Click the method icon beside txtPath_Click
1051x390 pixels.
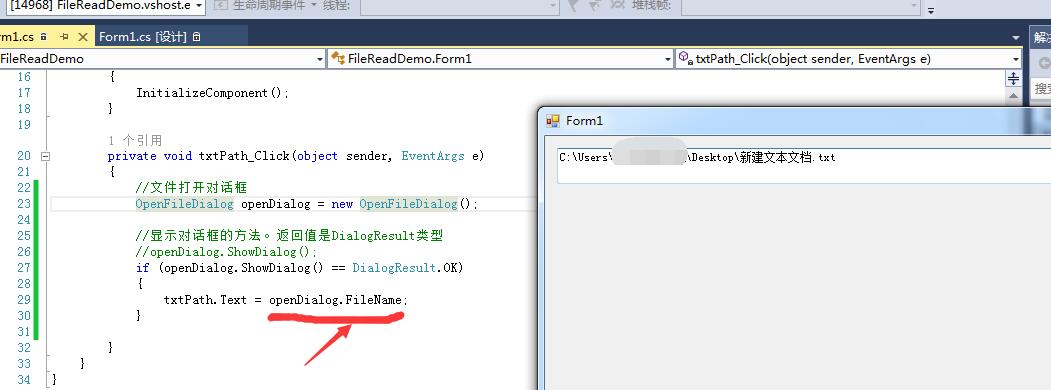click(x=685, y=58)
